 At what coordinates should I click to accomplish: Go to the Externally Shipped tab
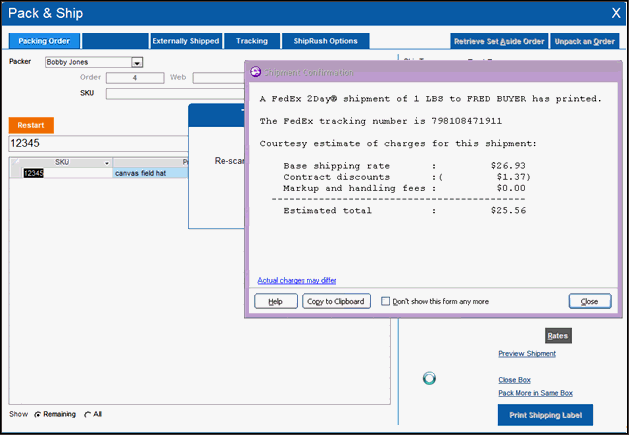[185, 41]
